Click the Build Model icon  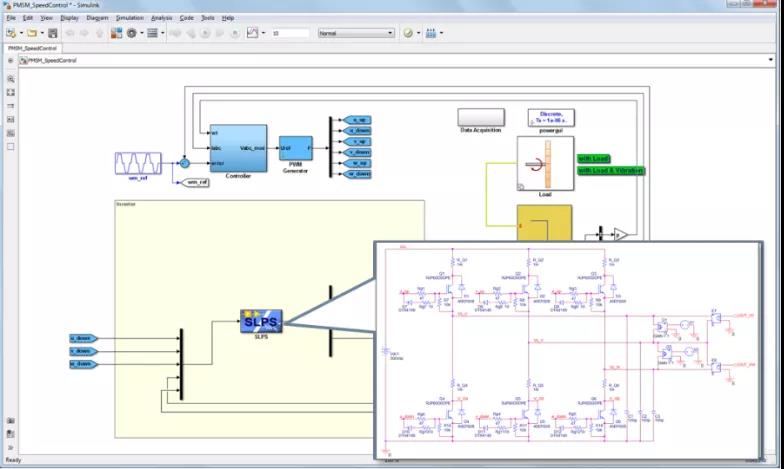click(x=431, y=33)
